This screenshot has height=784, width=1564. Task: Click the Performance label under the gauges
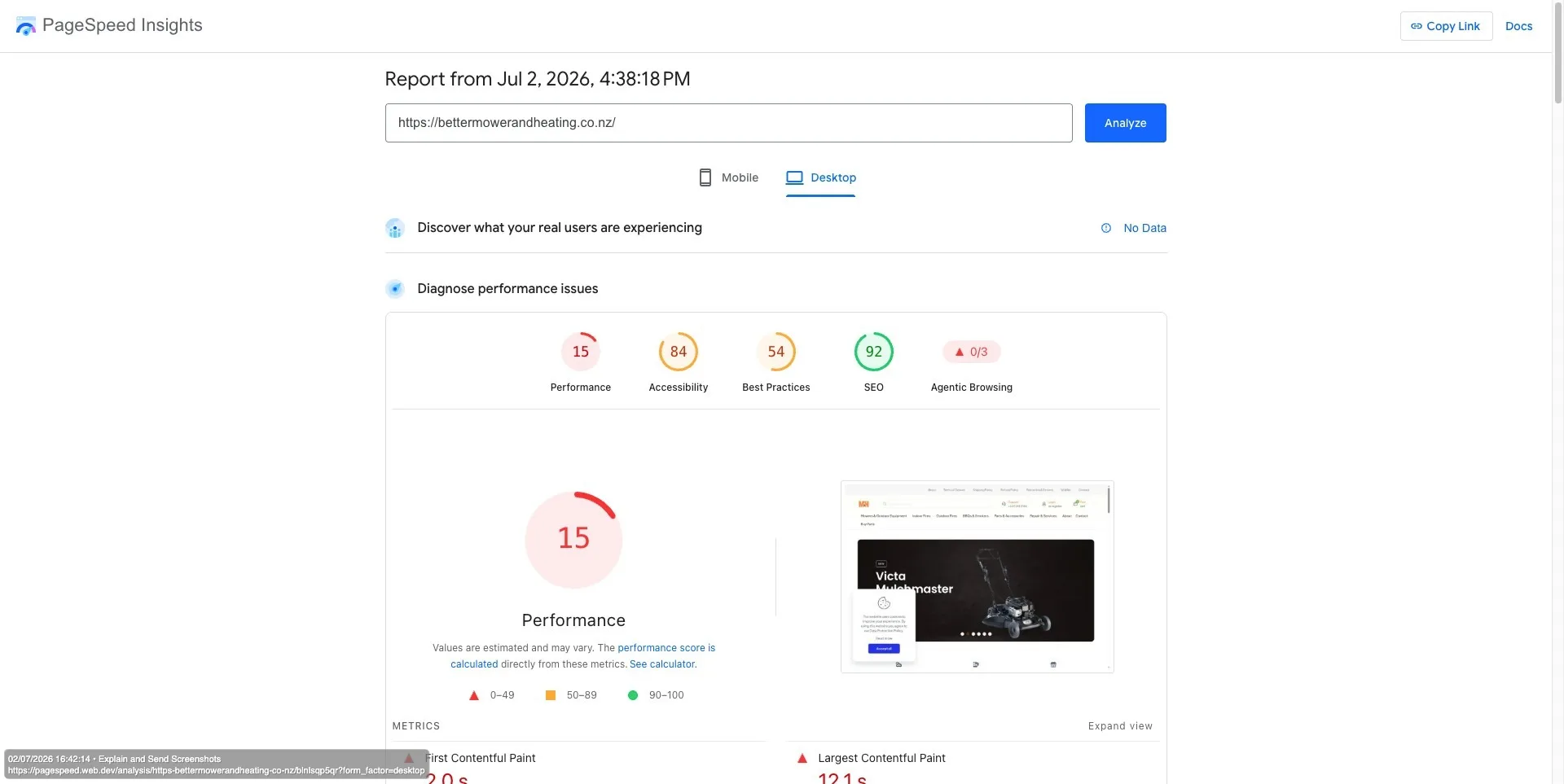coord(581,388)
